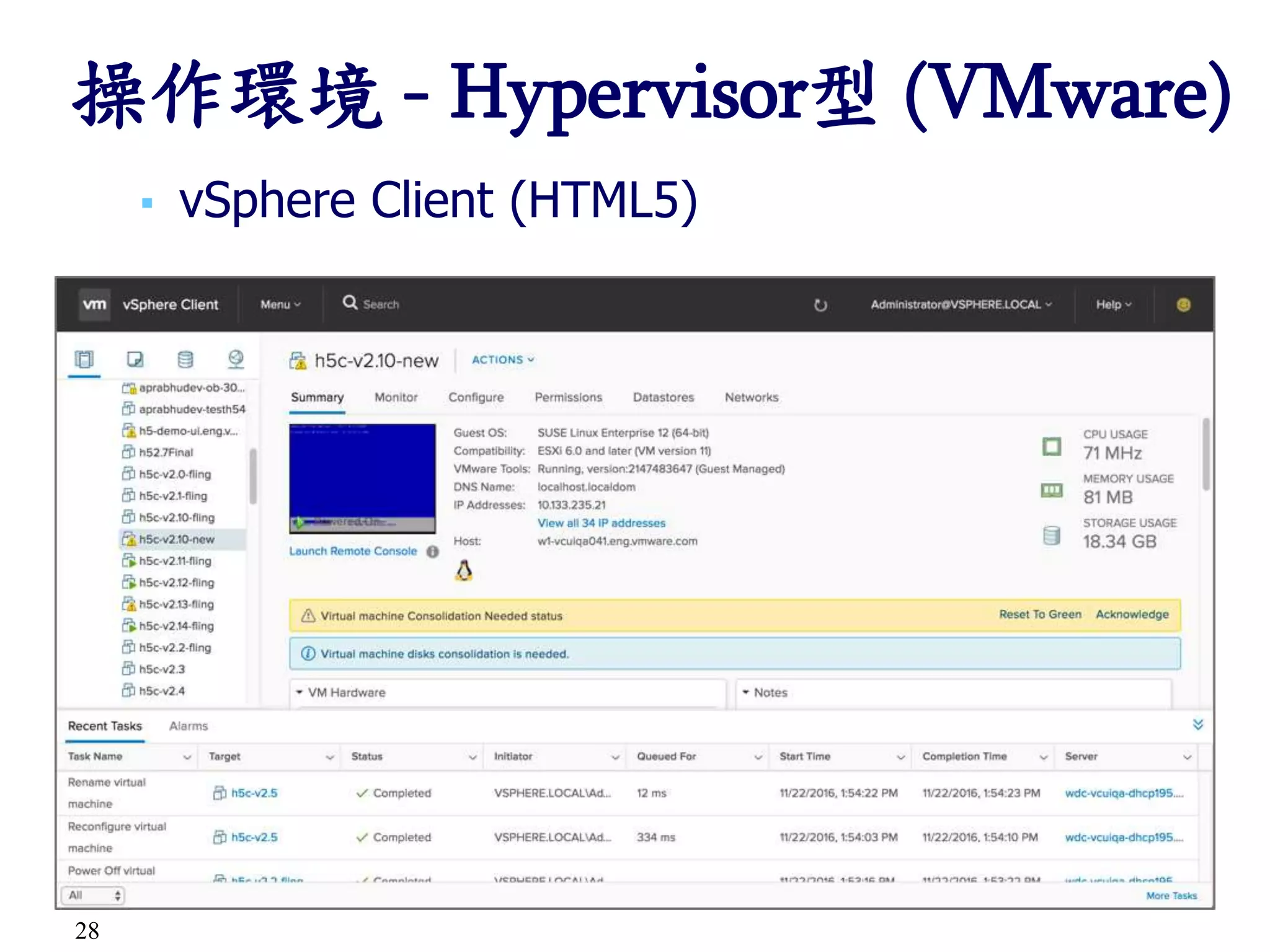Select aprabhudev-testh54 in inventory tree
Viewport: 1270px width, 952px height.
tap(192, 409)
